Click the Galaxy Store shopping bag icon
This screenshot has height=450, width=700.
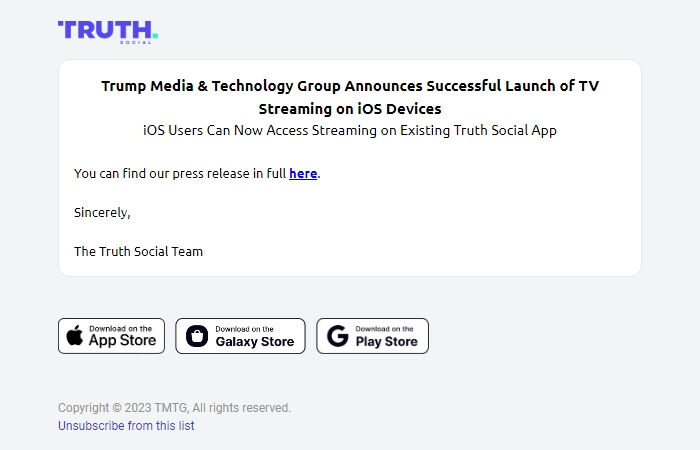(197, 336)
